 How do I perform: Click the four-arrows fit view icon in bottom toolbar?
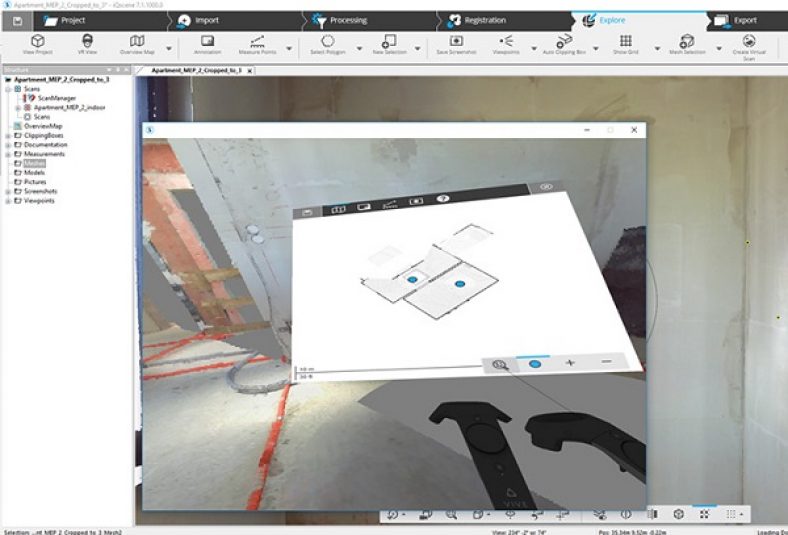pos(704,514)
